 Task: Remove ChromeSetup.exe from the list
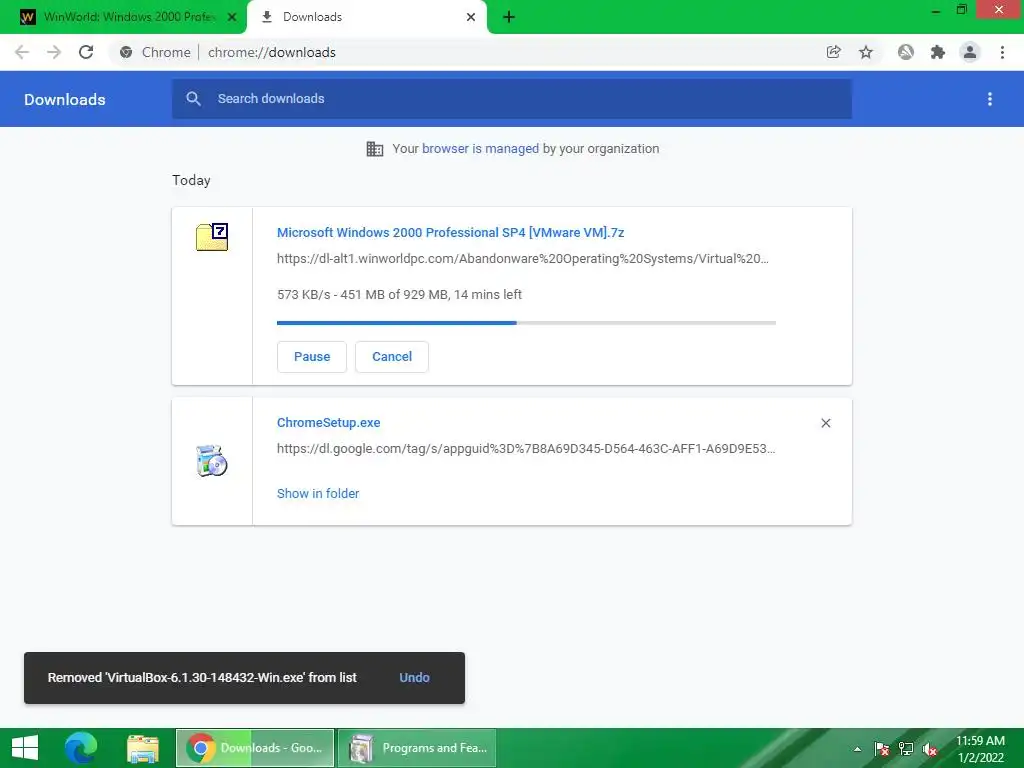[x=826, y=423]
